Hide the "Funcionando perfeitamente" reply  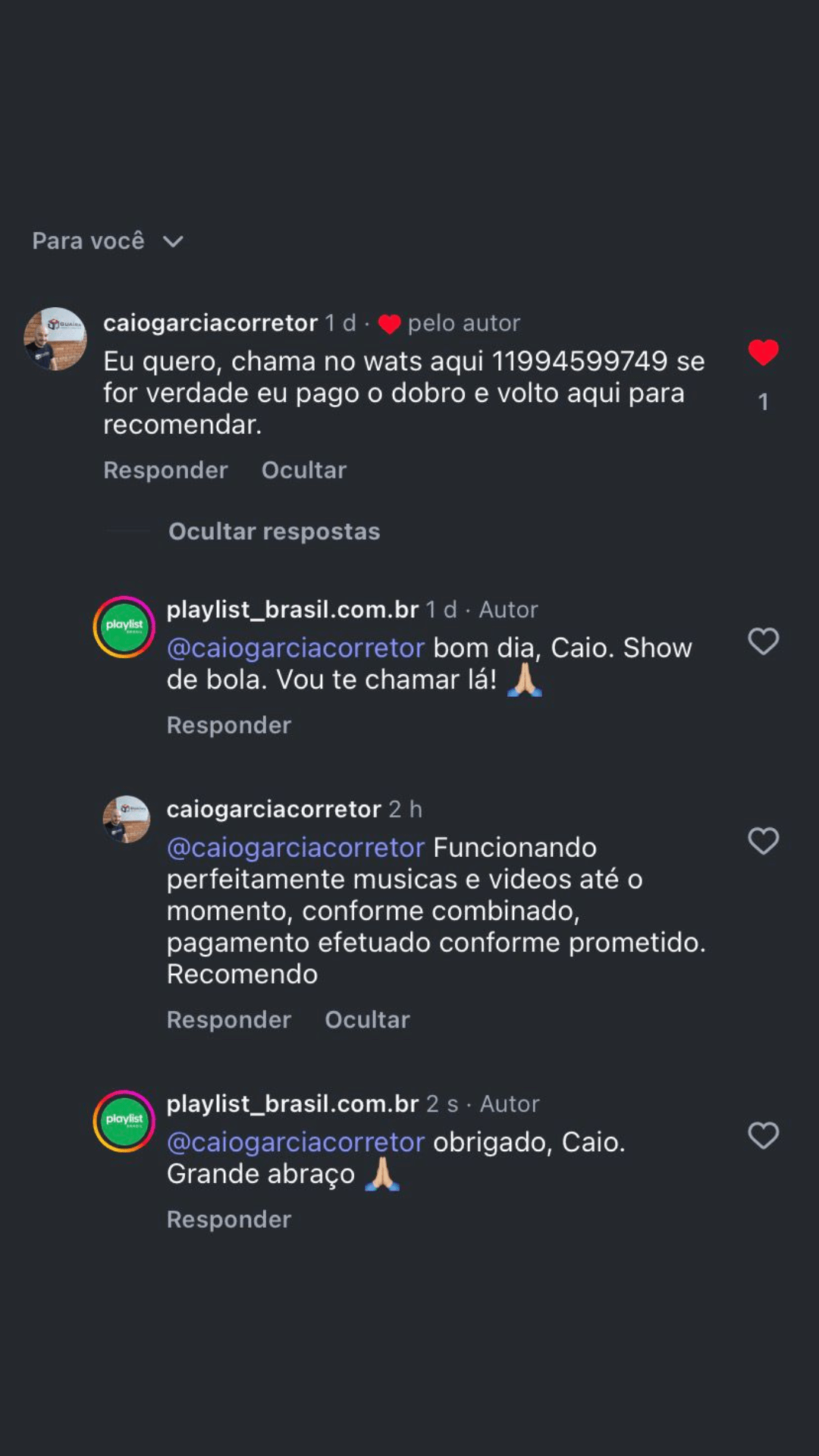[x=367, y=1020]
